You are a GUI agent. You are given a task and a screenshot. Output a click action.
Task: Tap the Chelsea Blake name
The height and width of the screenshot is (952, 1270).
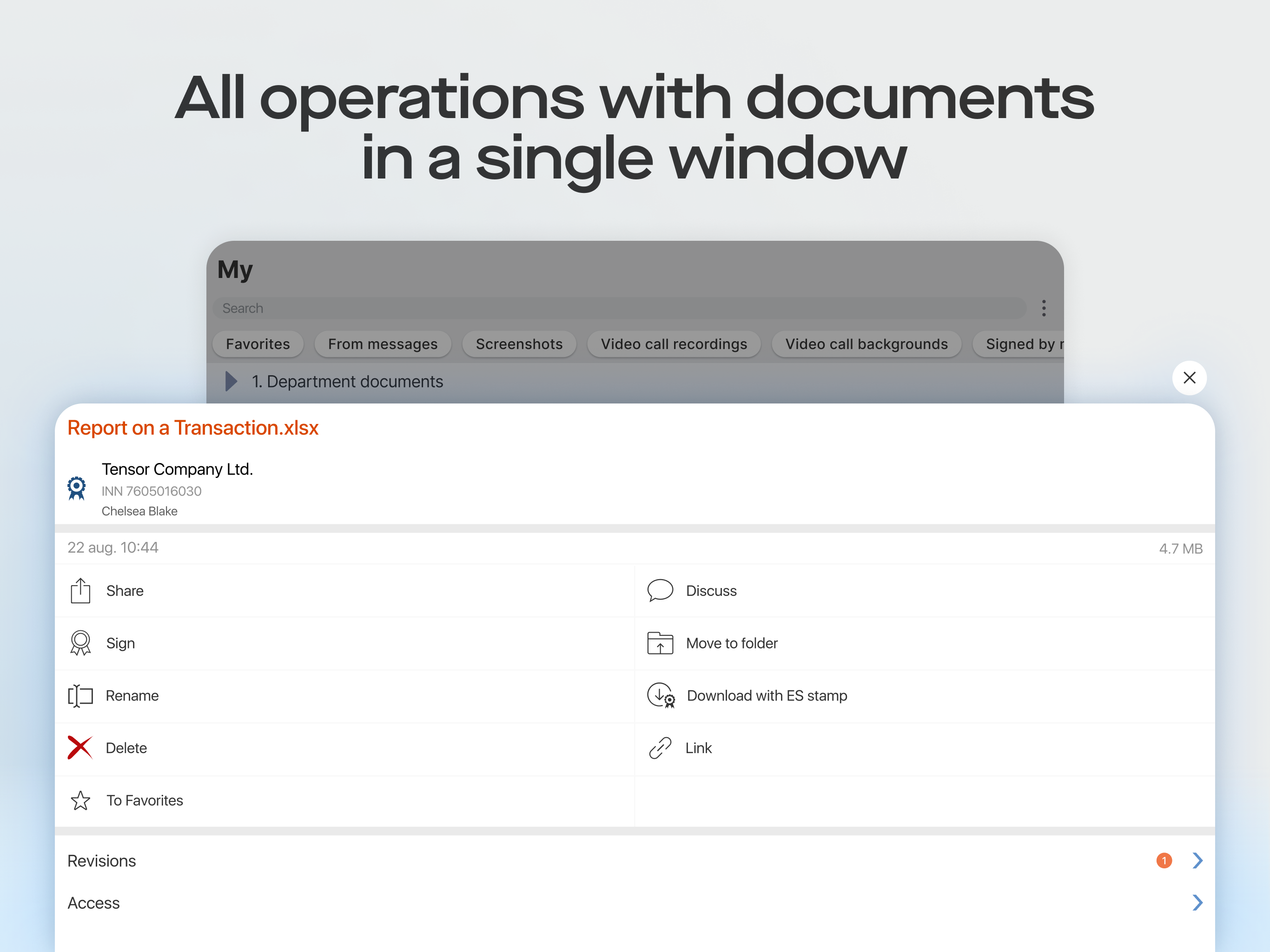coord(139,511)
